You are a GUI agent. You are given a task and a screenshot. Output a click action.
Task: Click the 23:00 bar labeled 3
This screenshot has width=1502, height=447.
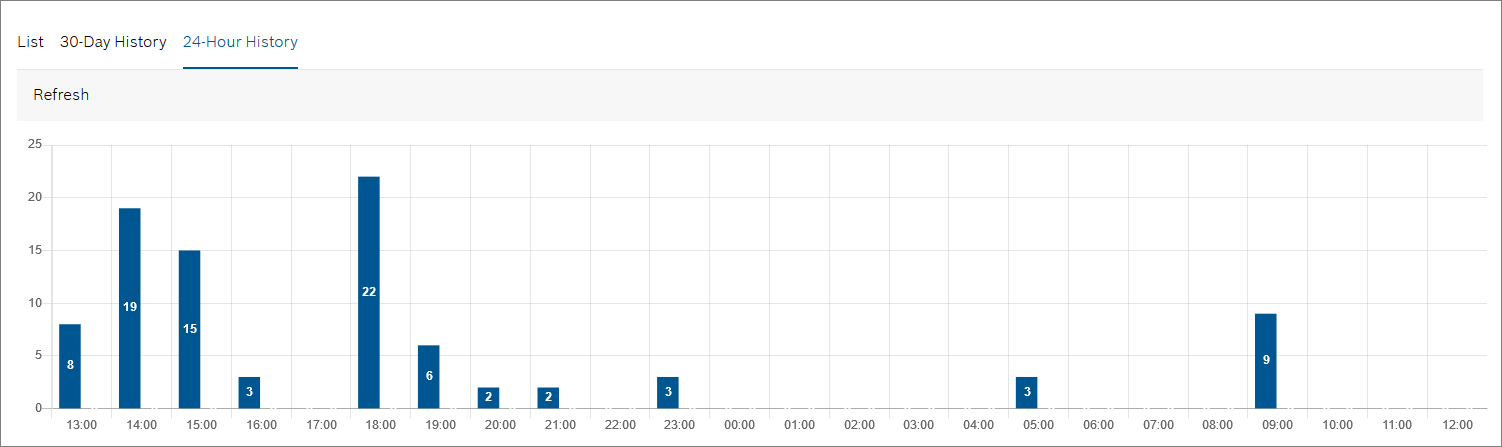pos(668,392)
